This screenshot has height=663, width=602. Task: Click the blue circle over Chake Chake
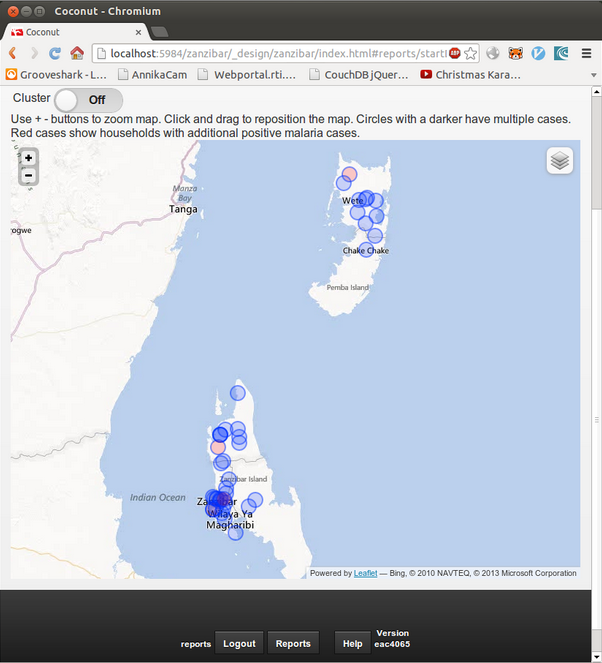point(366,250)
